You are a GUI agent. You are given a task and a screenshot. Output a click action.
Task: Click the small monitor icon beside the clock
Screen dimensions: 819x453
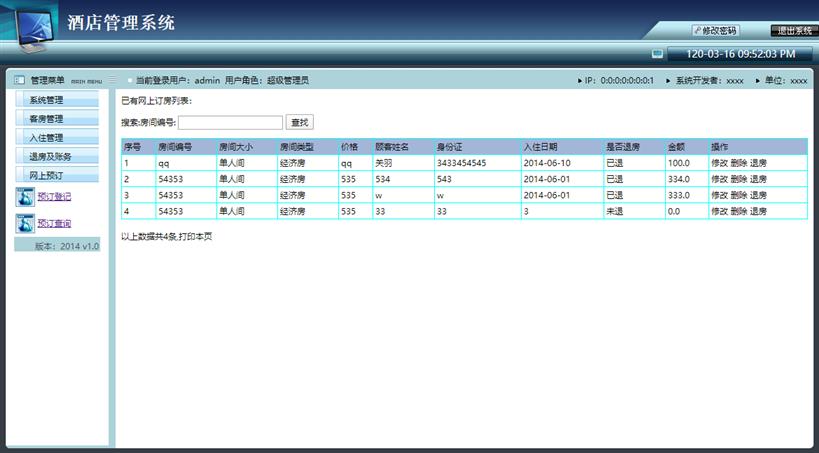[657, 54]
